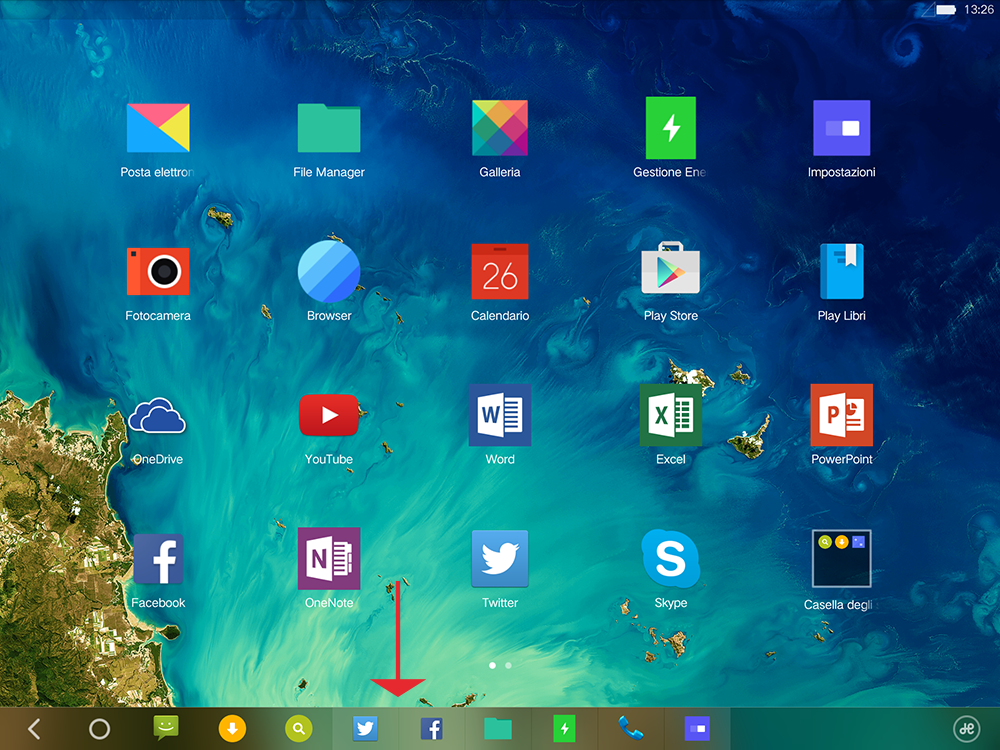
Task: Open the Calendario app
Action: [x=500, y=271]
